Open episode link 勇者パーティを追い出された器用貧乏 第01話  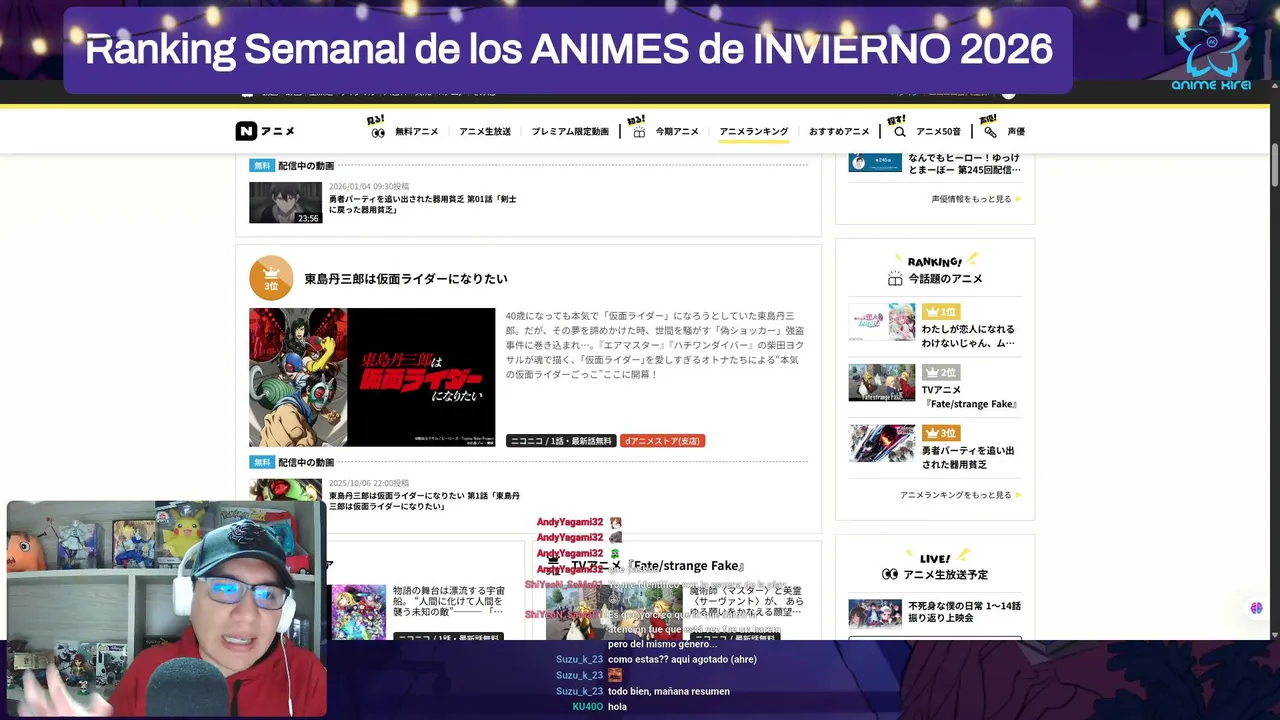pyautogui.click(x=423, y=205)
